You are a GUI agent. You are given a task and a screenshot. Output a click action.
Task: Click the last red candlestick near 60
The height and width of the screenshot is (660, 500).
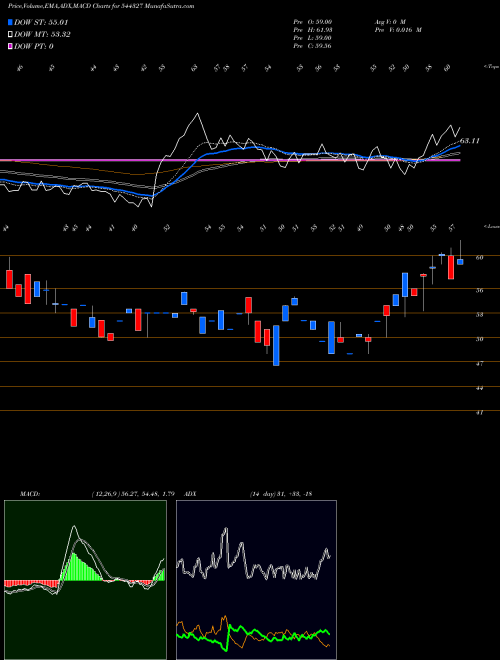[451, 267]
